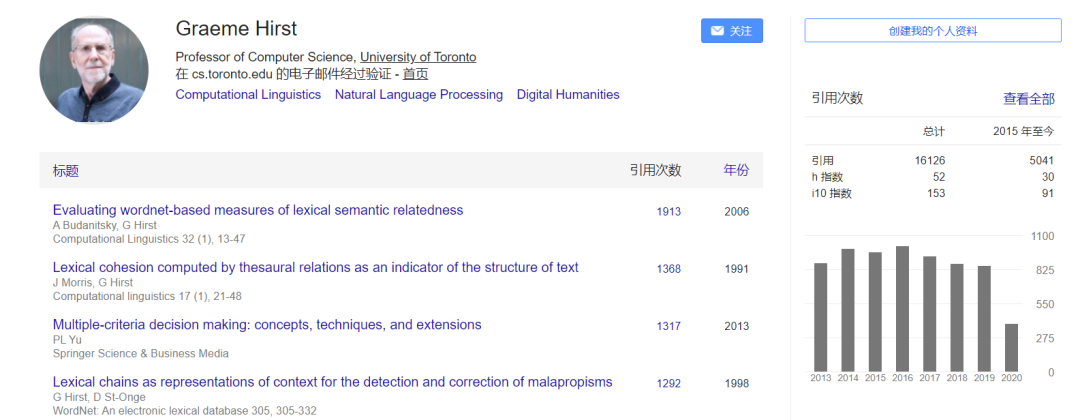The height and width of the screenshot is (420, 1080).
Task: Click the create my profile button
Action: coord(932,31)
